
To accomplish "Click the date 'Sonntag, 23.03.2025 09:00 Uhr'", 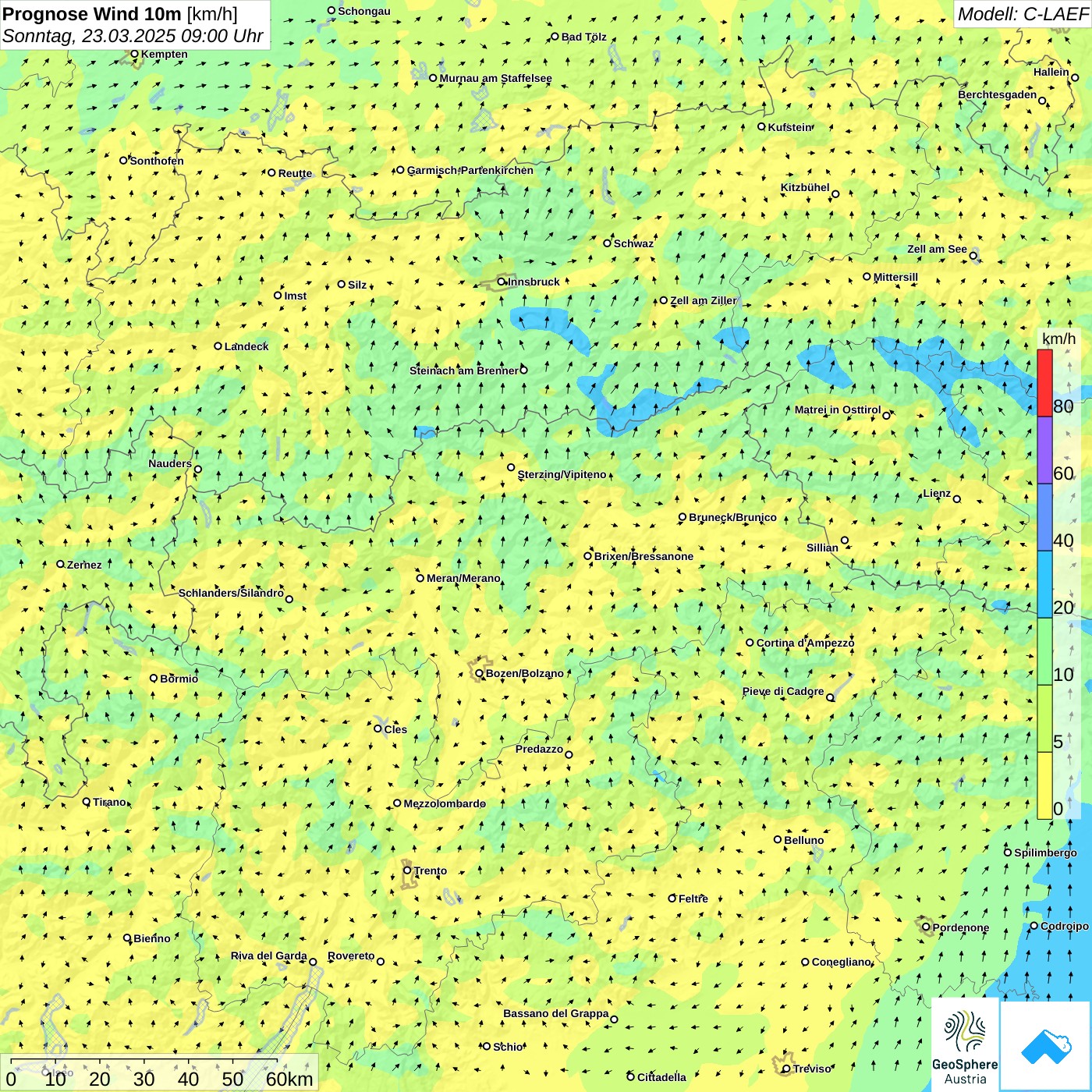I will point(133,36).
